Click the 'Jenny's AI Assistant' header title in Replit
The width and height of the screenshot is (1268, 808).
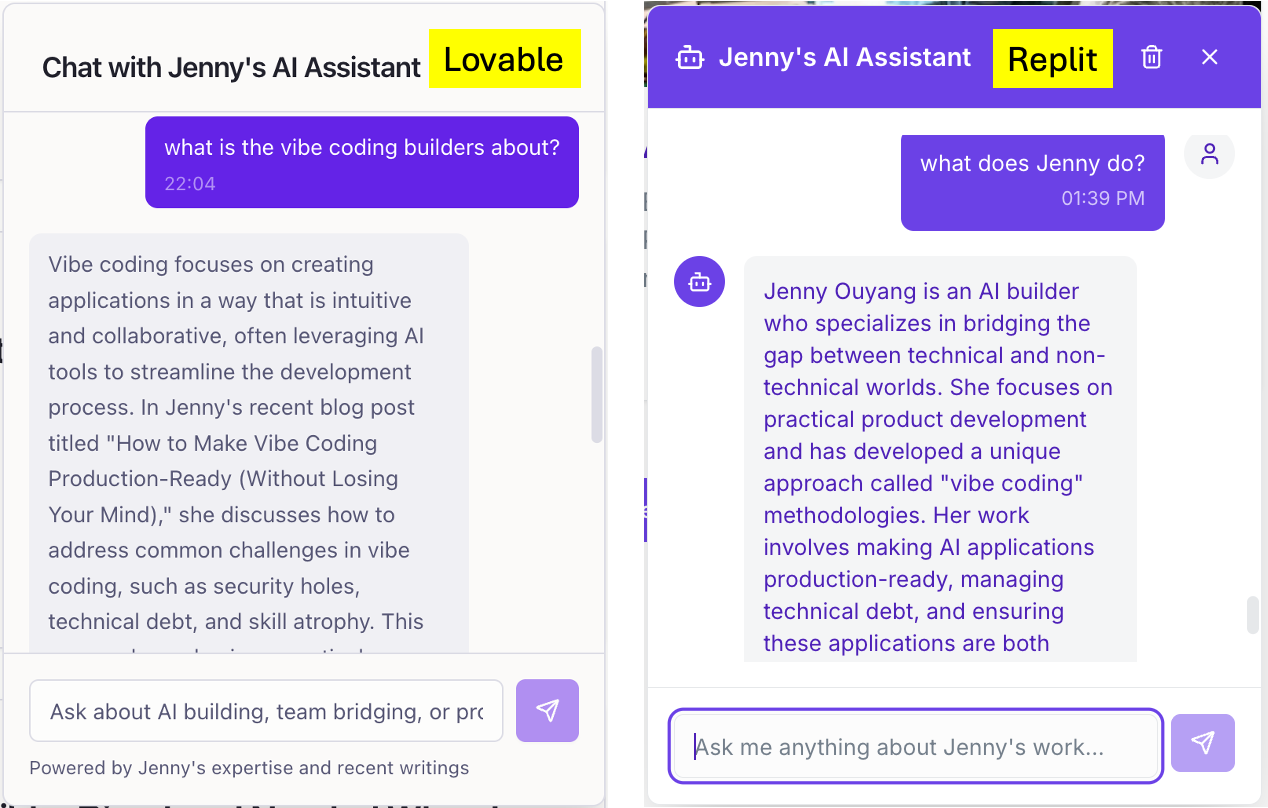[845, 58]
